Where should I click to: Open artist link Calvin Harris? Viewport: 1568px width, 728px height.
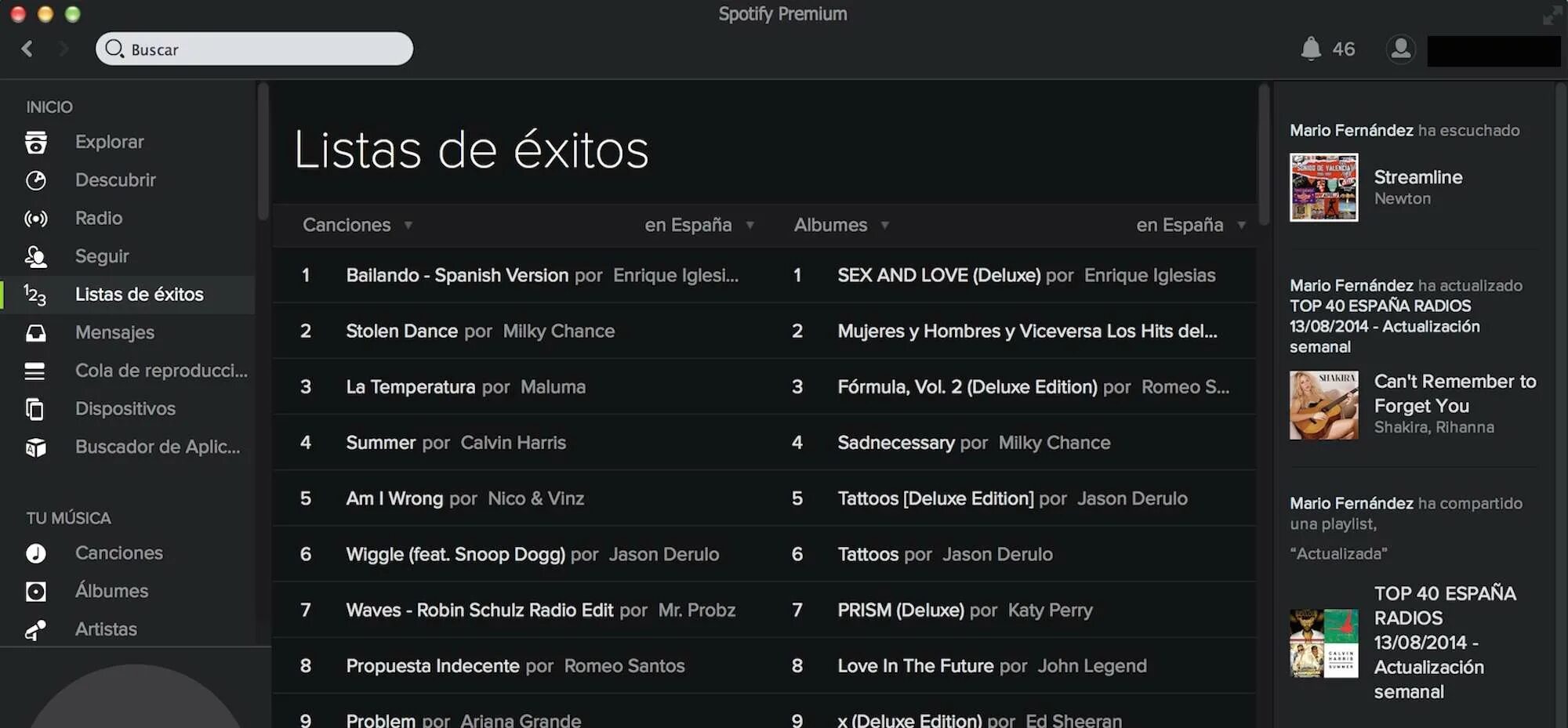pyautogui.click(x=513, y=443)
